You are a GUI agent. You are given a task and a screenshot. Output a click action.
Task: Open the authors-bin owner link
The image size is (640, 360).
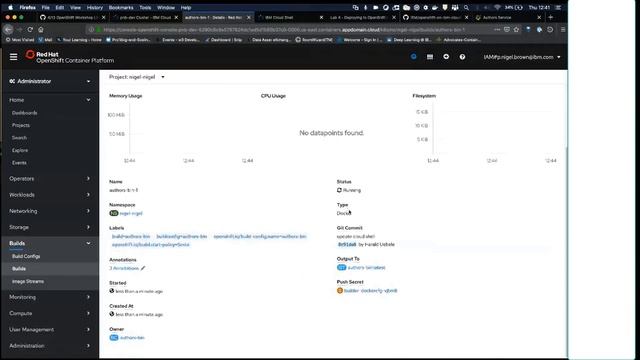(x=132, y=338)
